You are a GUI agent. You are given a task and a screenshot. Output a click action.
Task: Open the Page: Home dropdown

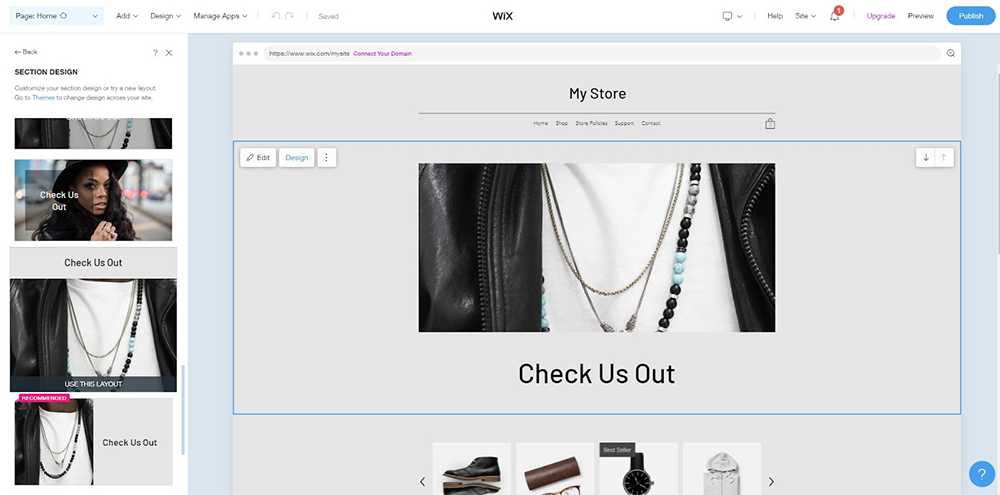coord(55,16)
